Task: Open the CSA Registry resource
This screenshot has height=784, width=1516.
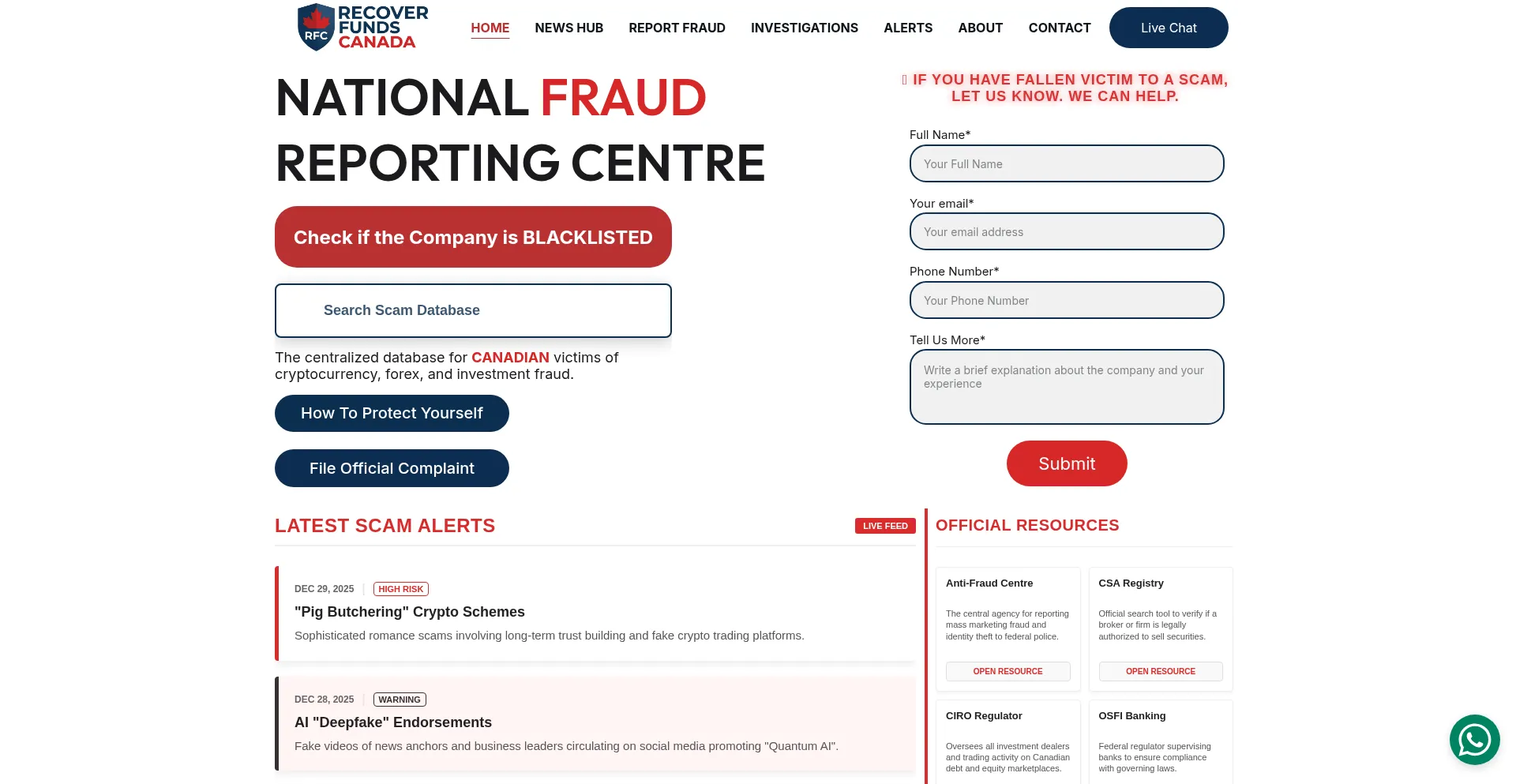Action: 1161,671
